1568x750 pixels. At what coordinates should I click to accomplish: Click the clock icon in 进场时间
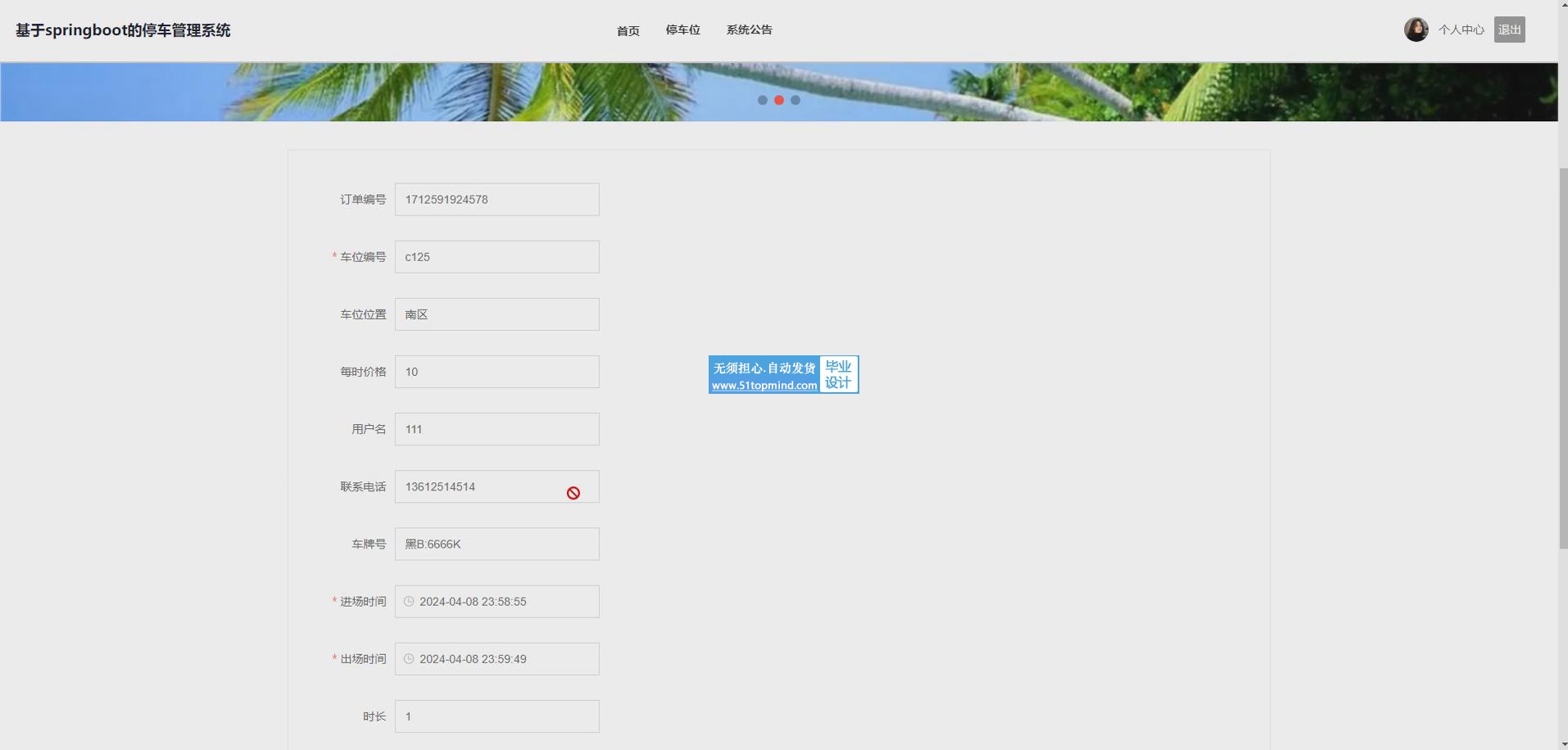click(409, 602)
